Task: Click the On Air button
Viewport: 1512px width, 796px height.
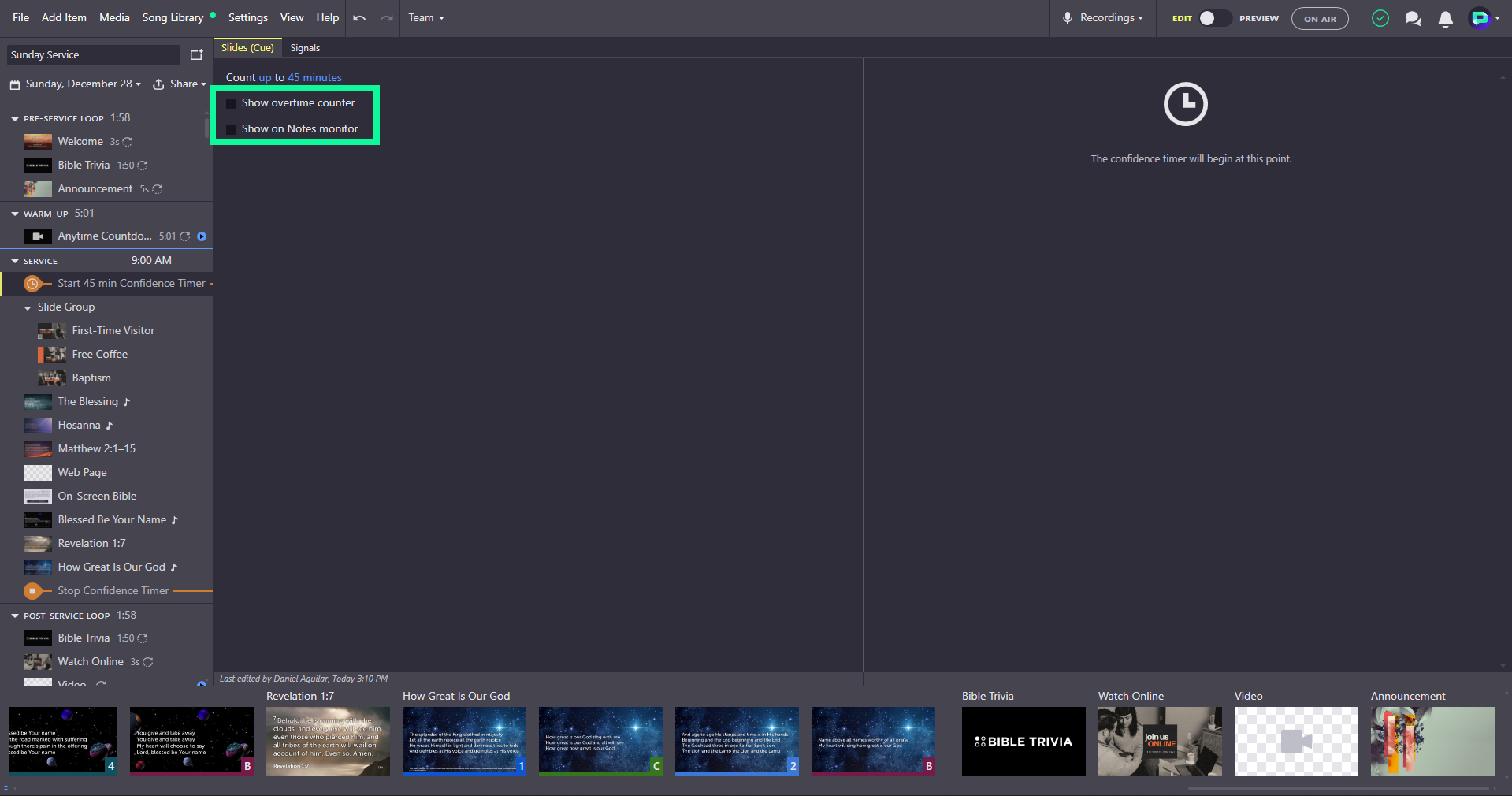Action: point(1320,19)
